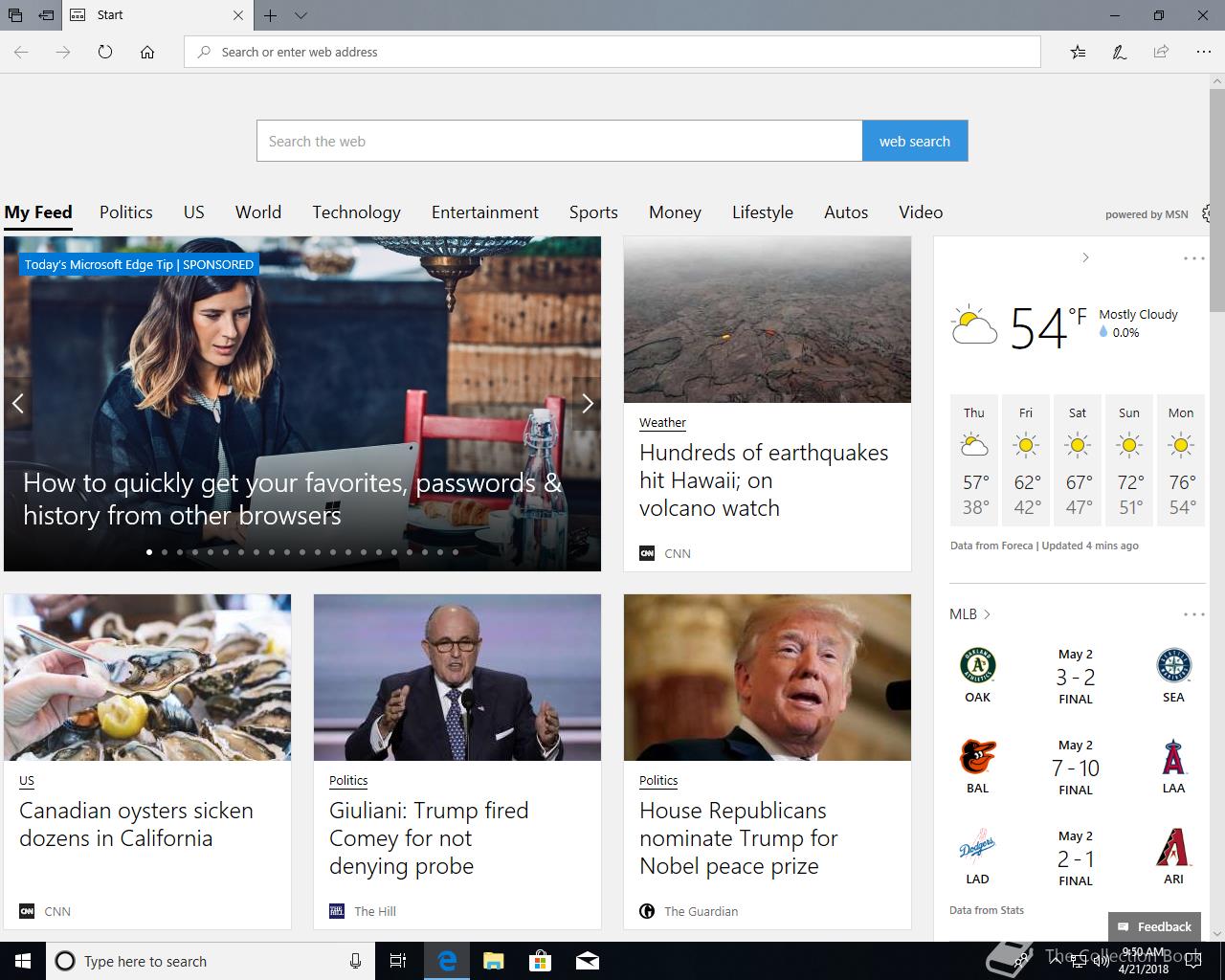Switch to the Sports tab
This screenshot has width=1225, height=980.
[593, 212]
